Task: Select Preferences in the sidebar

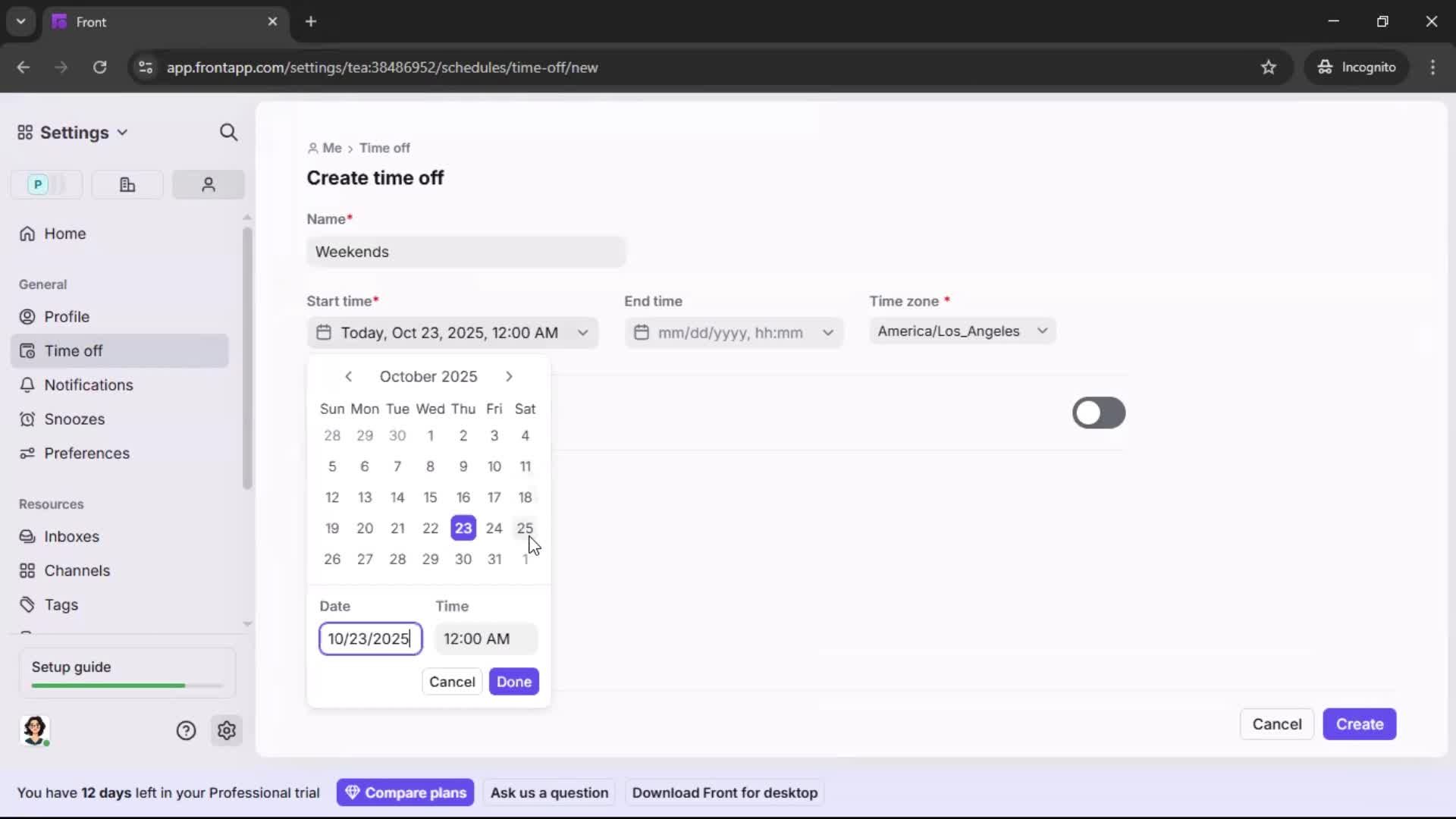Action: click(x=86, y=453)
